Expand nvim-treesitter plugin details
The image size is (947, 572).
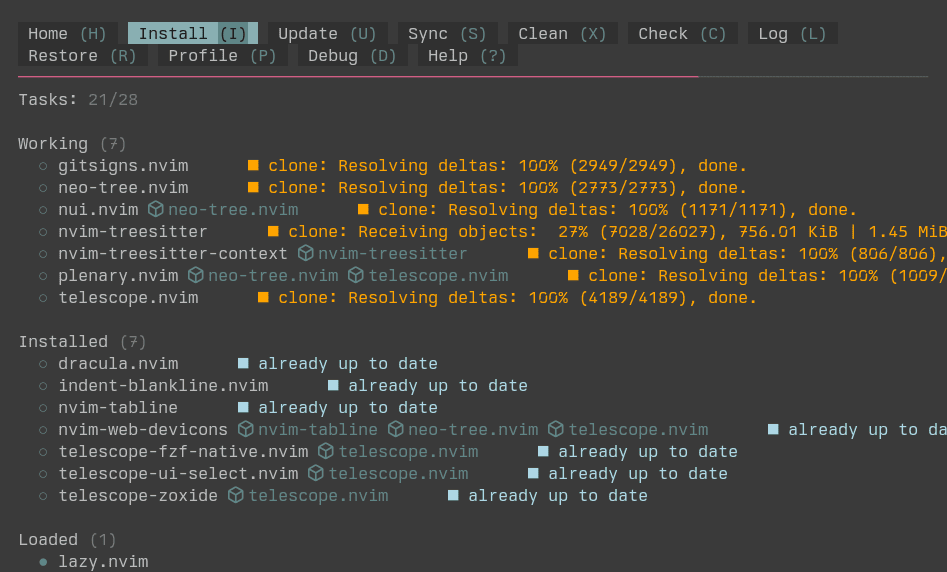132,232
